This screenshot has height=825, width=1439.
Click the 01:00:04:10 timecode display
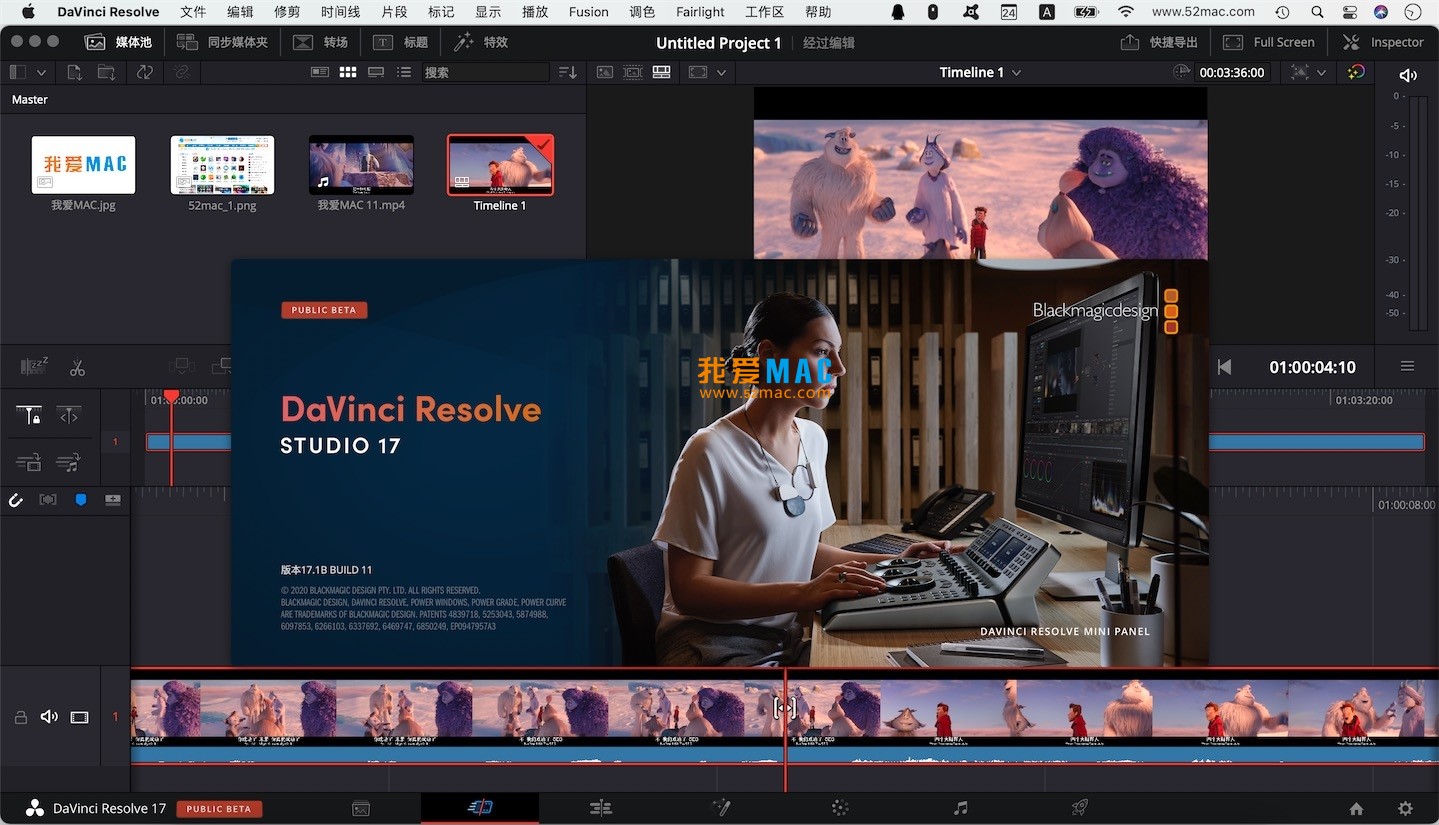point(1312,367)
